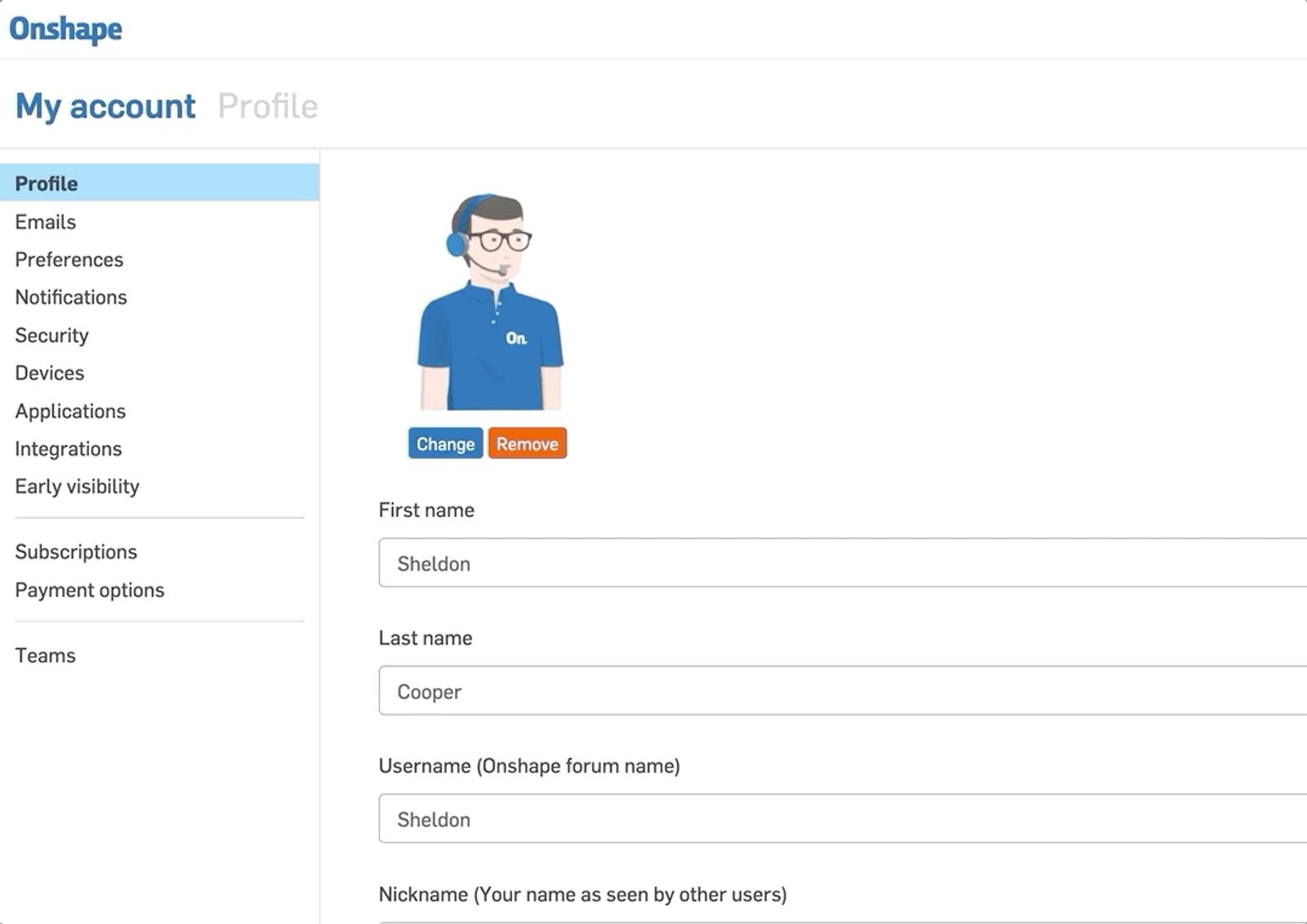Select Profile in the sidebar
1307x924 pixels.
click(47, 183)
